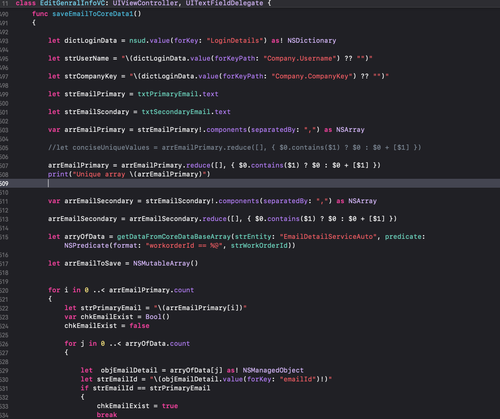
Task: Click the strUserName variable declaration
Action: tap(87, 58)
